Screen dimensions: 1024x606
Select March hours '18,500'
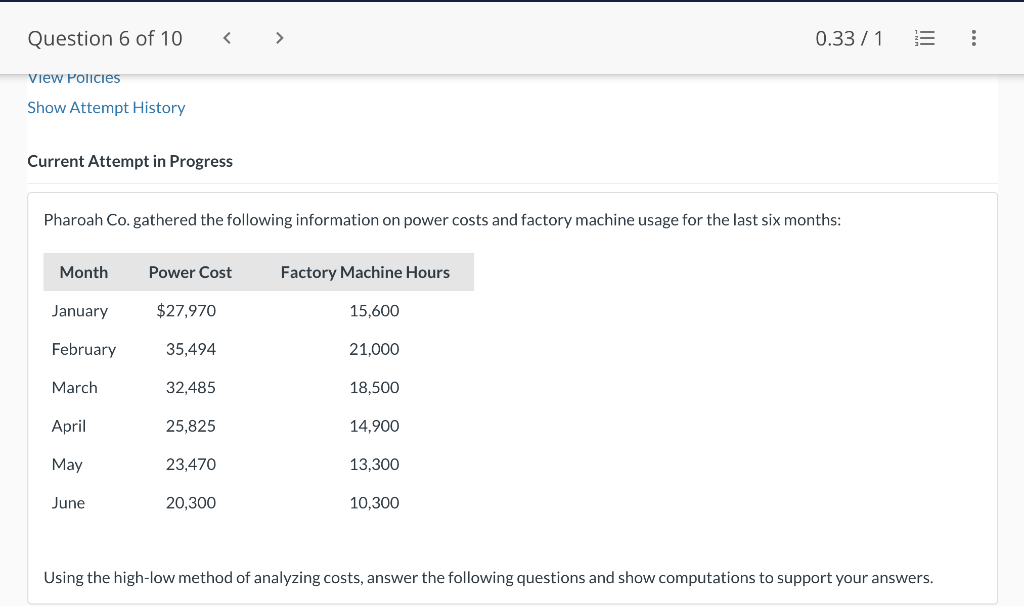coord(374,388)
